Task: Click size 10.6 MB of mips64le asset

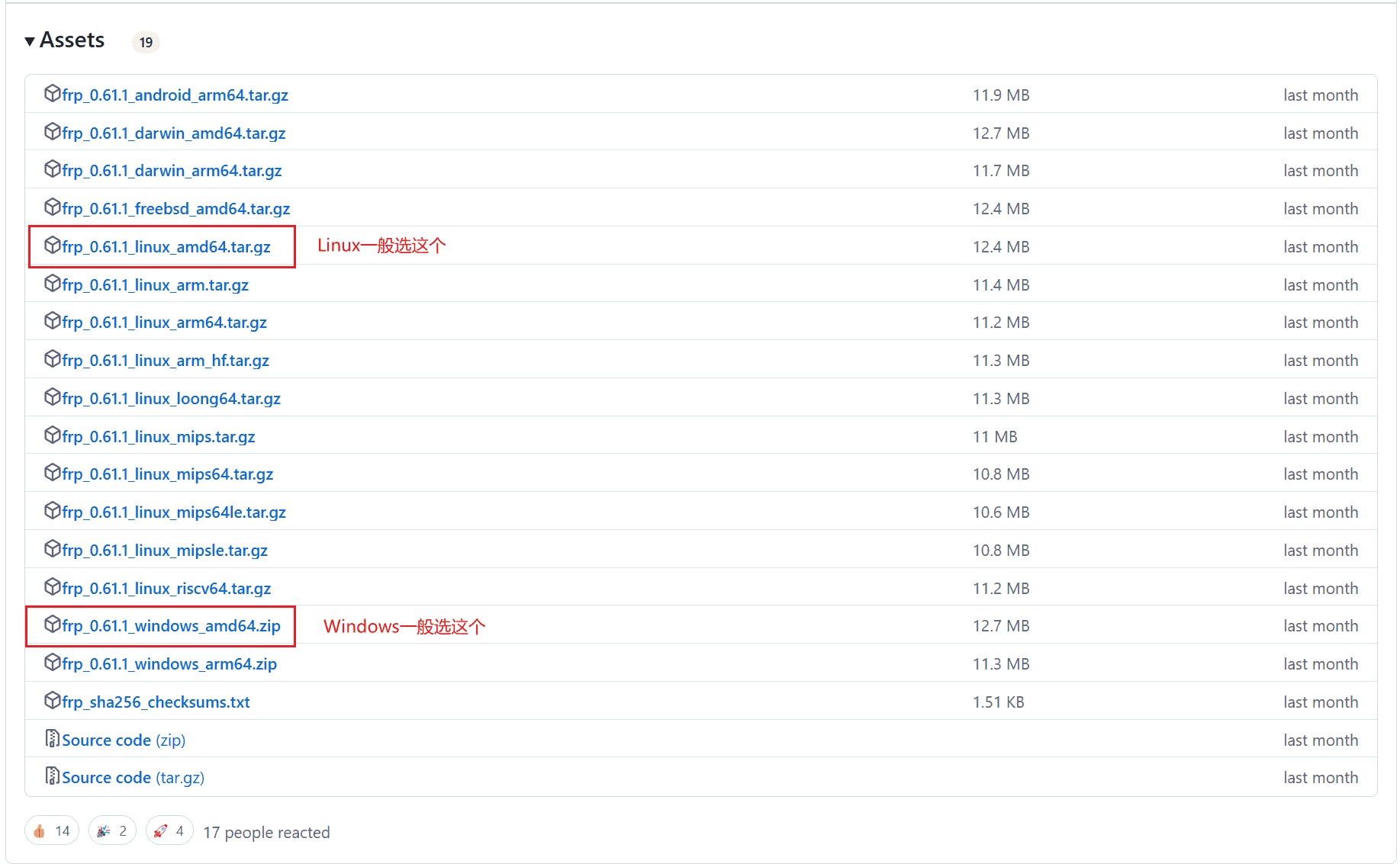Action: click(1001, 512)
